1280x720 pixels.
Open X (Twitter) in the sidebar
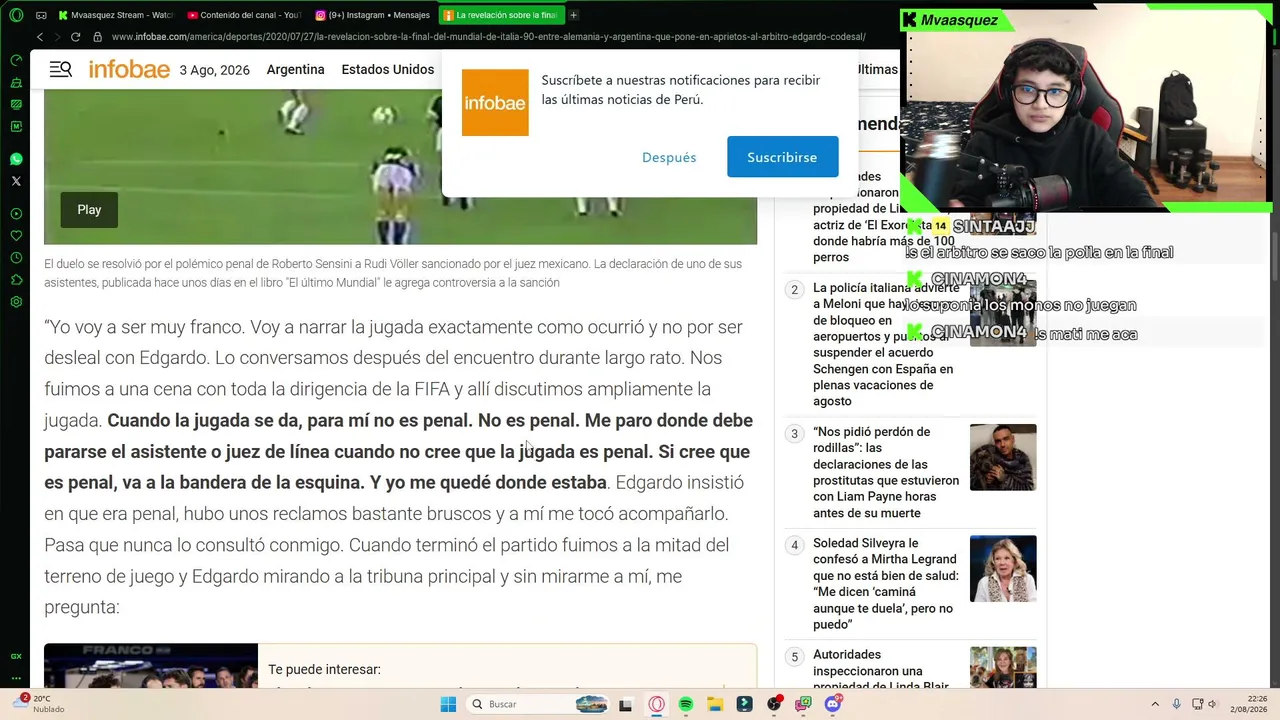click(16, 181)
